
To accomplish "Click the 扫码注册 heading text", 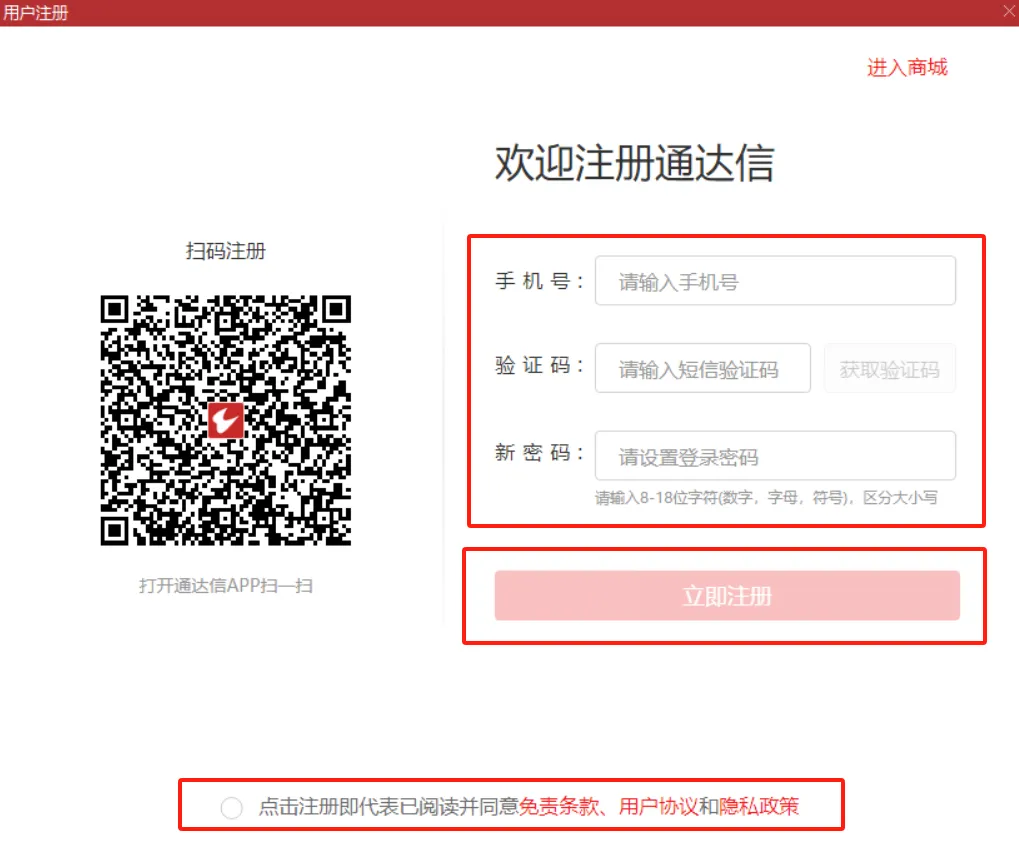I will click(x=226, y=251).
